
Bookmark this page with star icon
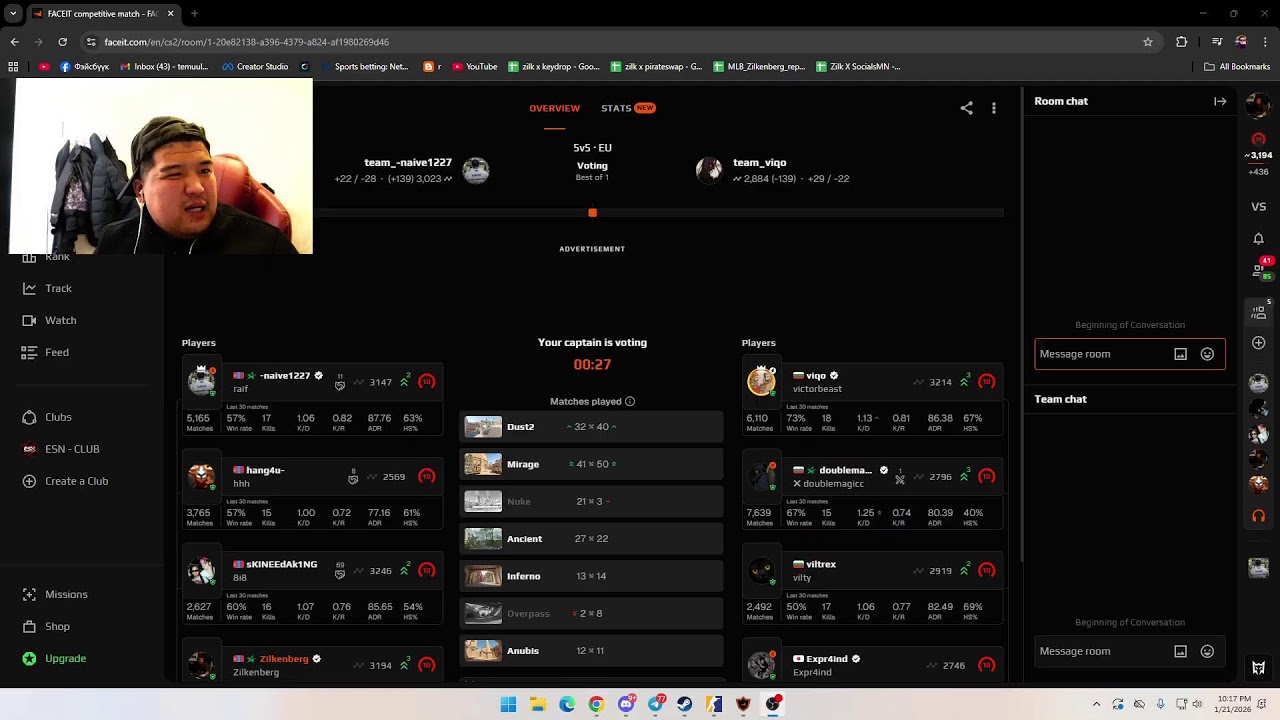1148,42
